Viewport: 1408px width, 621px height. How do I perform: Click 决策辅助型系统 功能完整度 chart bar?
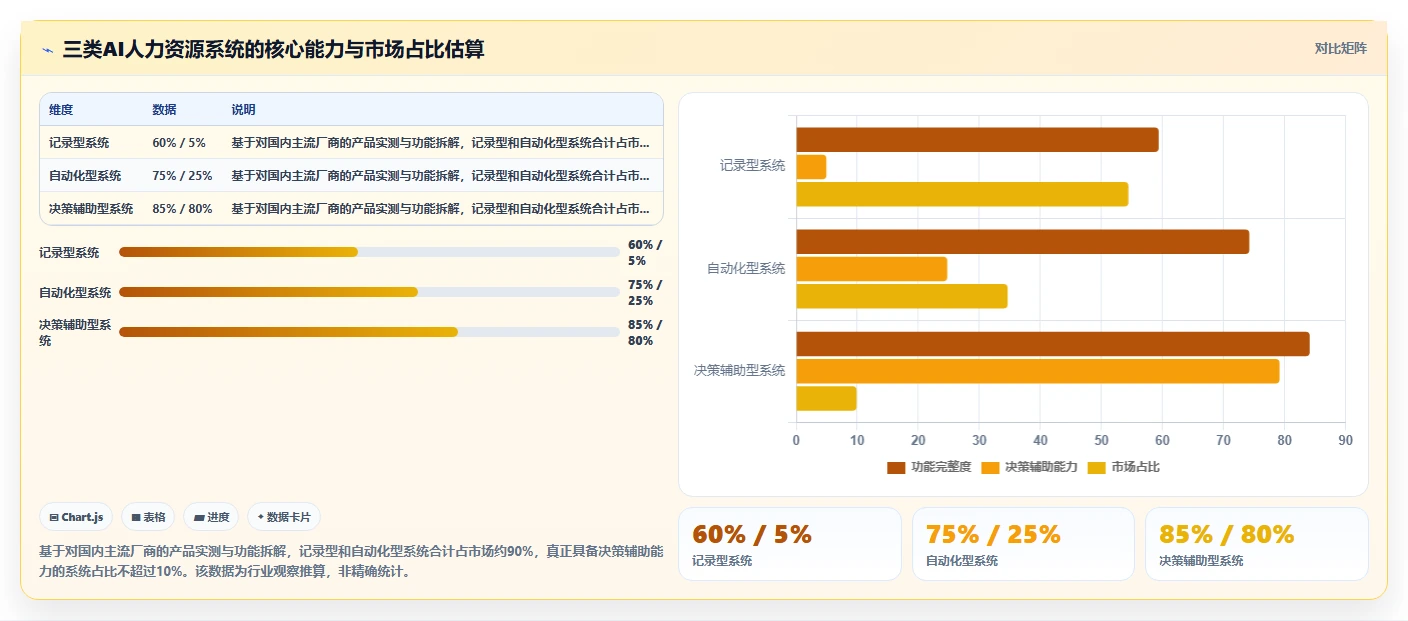tap(1052, 344)
